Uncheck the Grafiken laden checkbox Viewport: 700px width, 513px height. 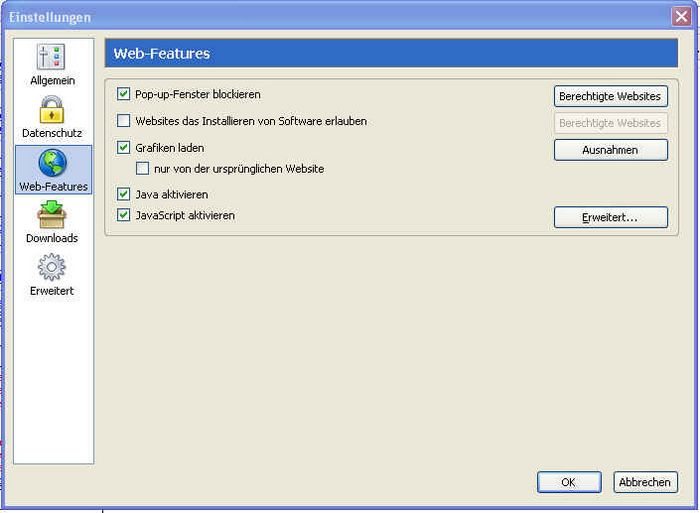(x=124, y=147)
